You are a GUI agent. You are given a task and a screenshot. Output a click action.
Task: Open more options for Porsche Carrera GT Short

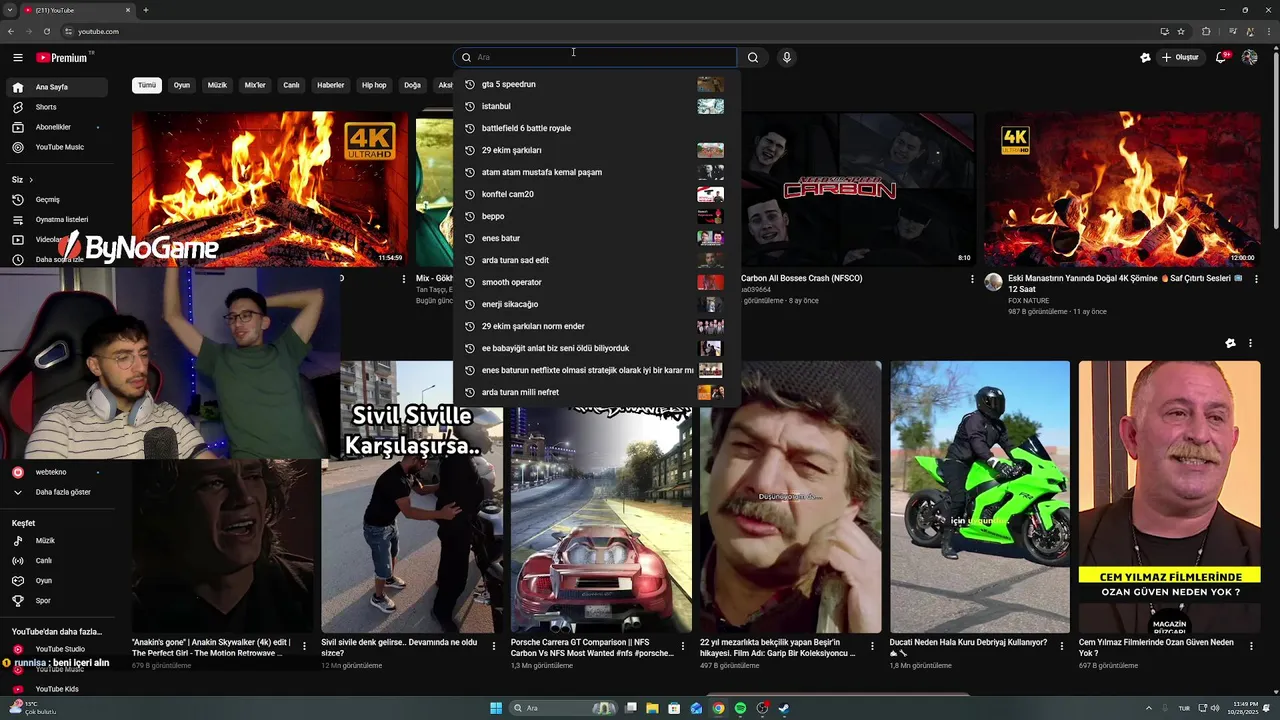[683, 646]
